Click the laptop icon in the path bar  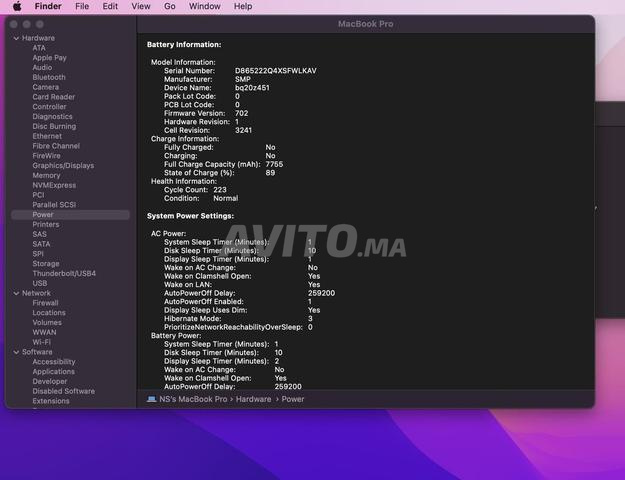[151, 399]
